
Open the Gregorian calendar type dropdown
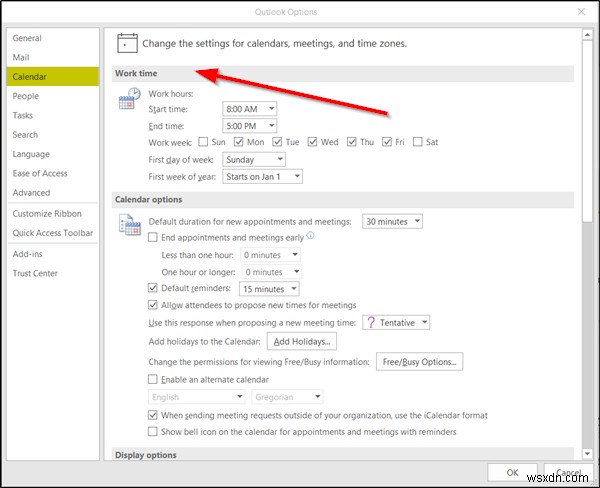(x=287, y=397)
